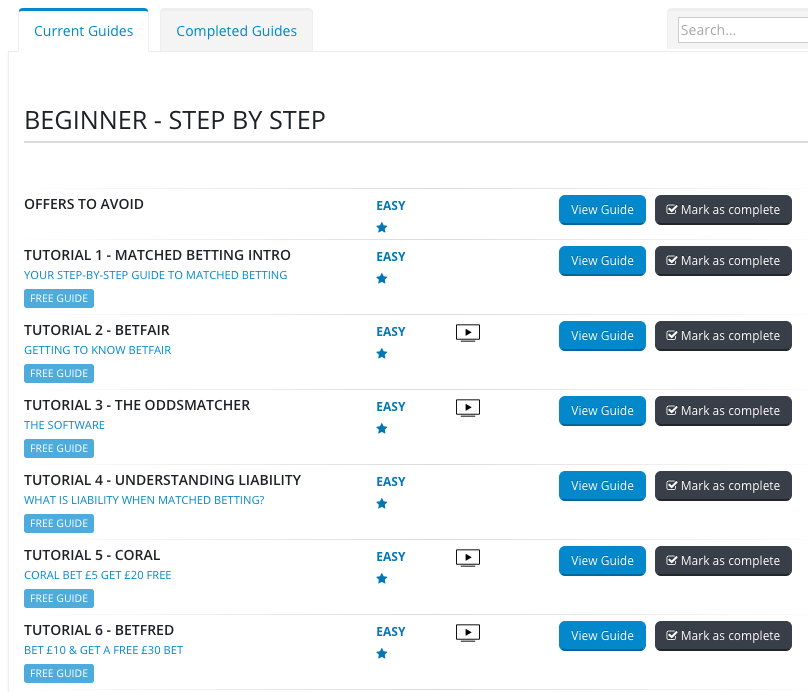Select the Current Guides tab
The width and height of the screenshot is (808, 692).
83,31
